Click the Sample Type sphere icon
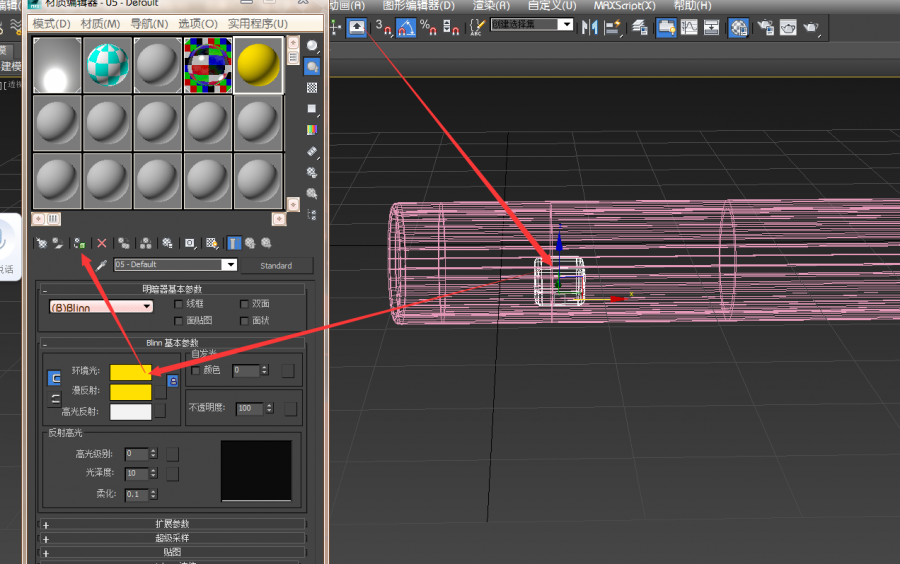The width and height of the screenshot is (900, 564). 312,46
